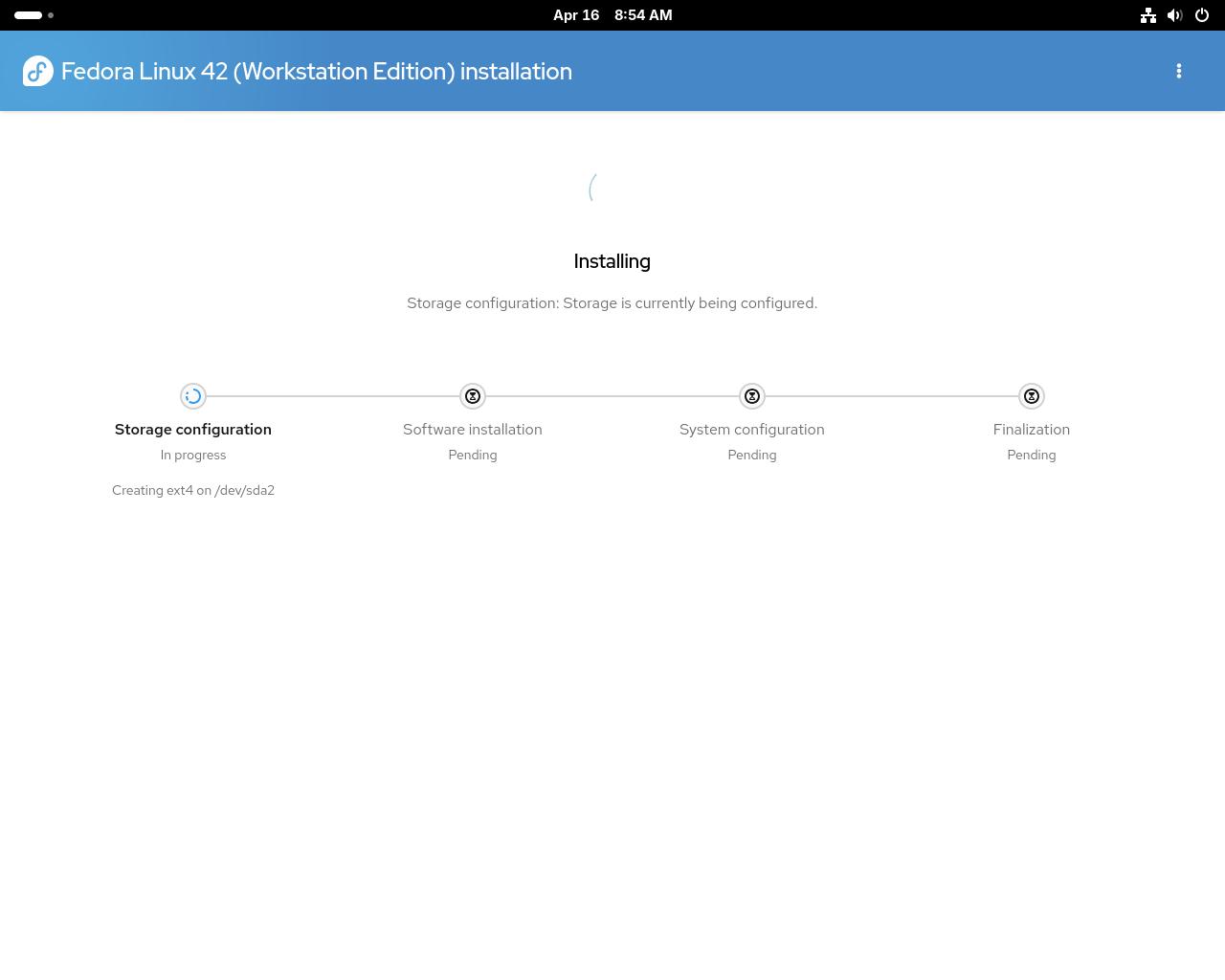Click Pending under System configuration

(x=752, y=456)
